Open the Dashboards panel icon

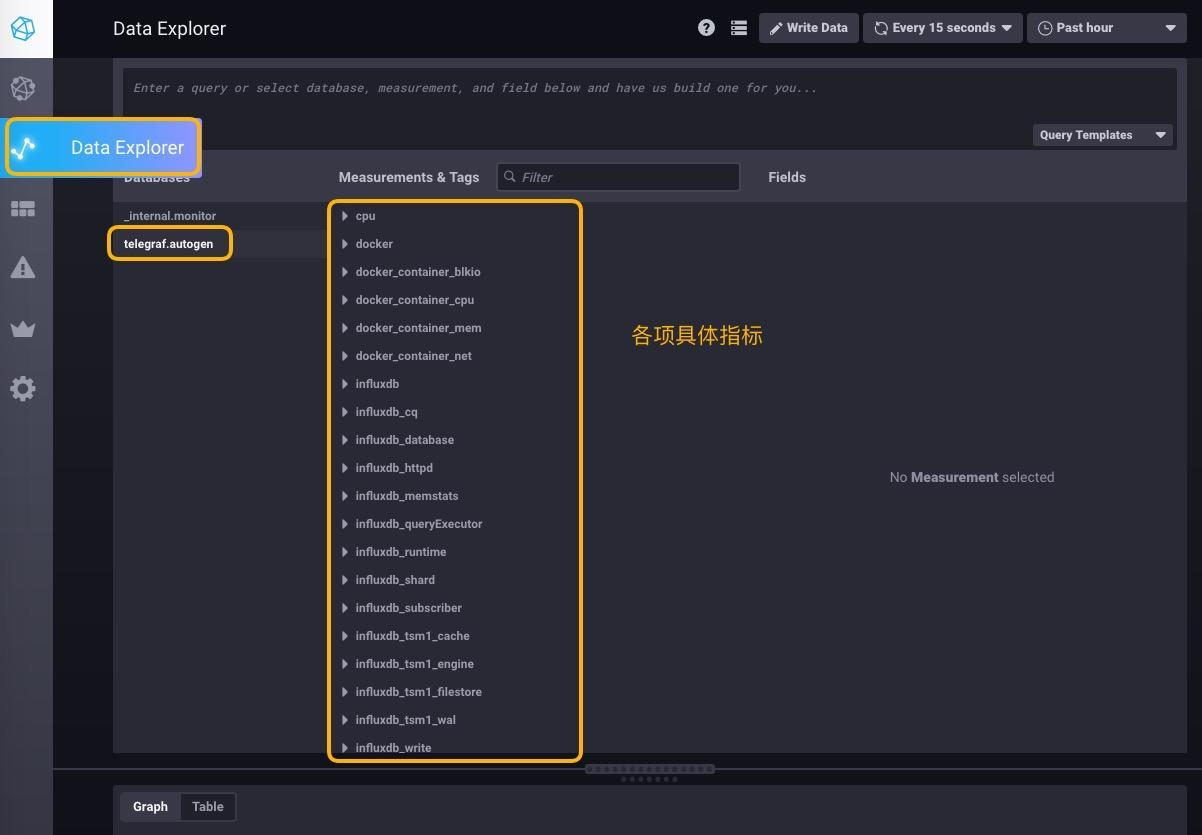[x=23, y=208]
